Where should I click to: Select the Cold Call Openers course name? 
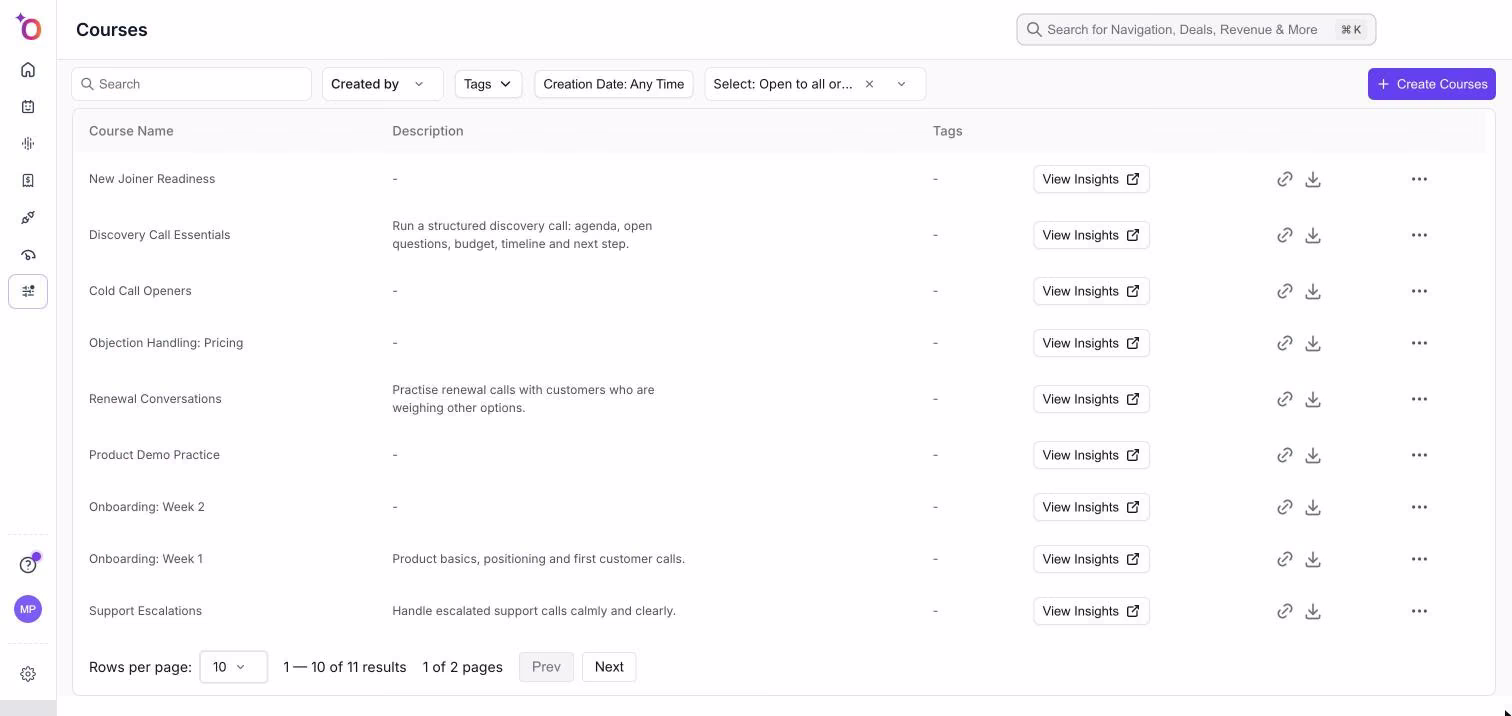click(140, 291)
